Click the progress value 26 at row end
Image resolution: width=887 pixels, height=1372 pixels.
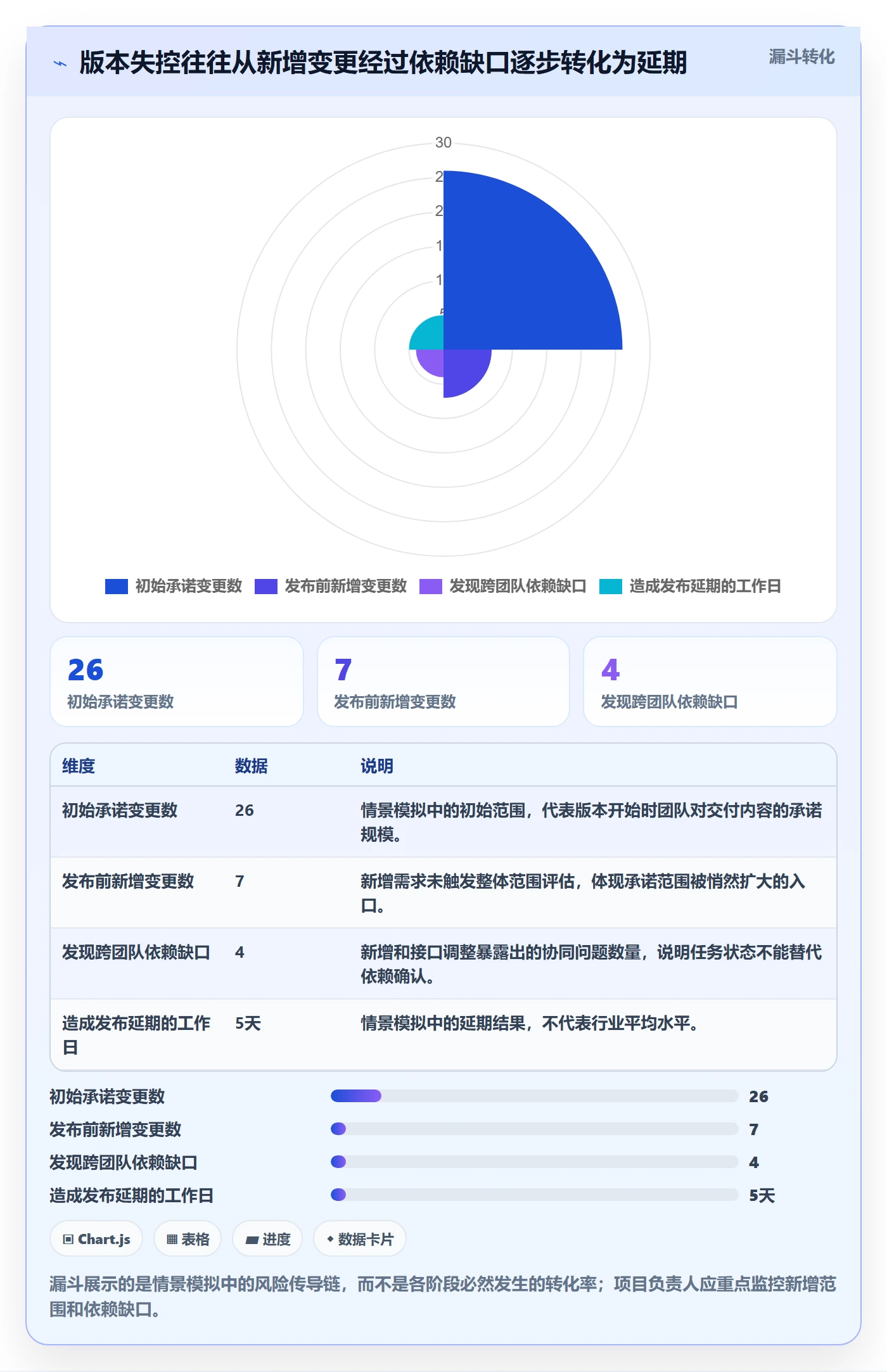click(758, 1096)
